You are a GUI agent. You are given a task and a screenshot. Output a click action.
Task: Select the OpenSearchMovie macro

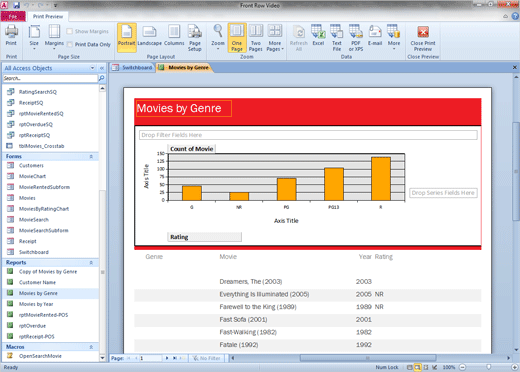(x=40, y=356)
